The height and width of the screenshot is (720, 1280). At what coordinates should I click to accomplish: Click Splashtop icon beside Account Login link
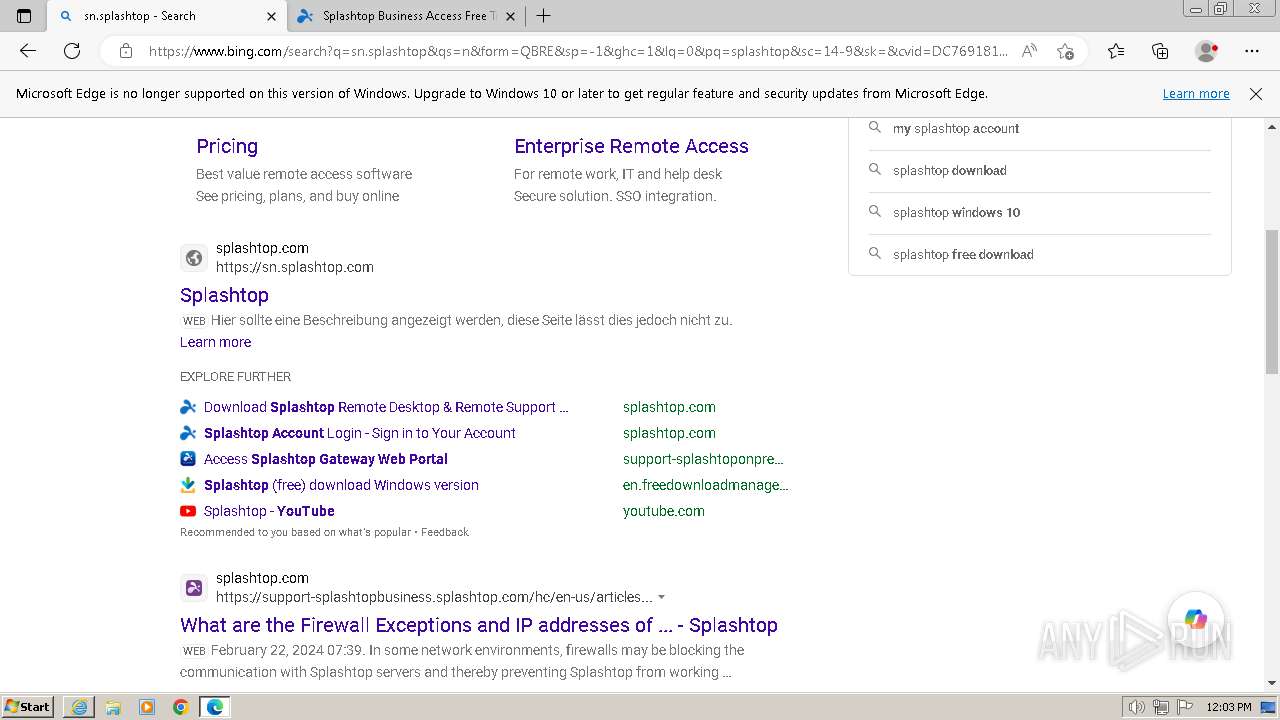(188, 433)
